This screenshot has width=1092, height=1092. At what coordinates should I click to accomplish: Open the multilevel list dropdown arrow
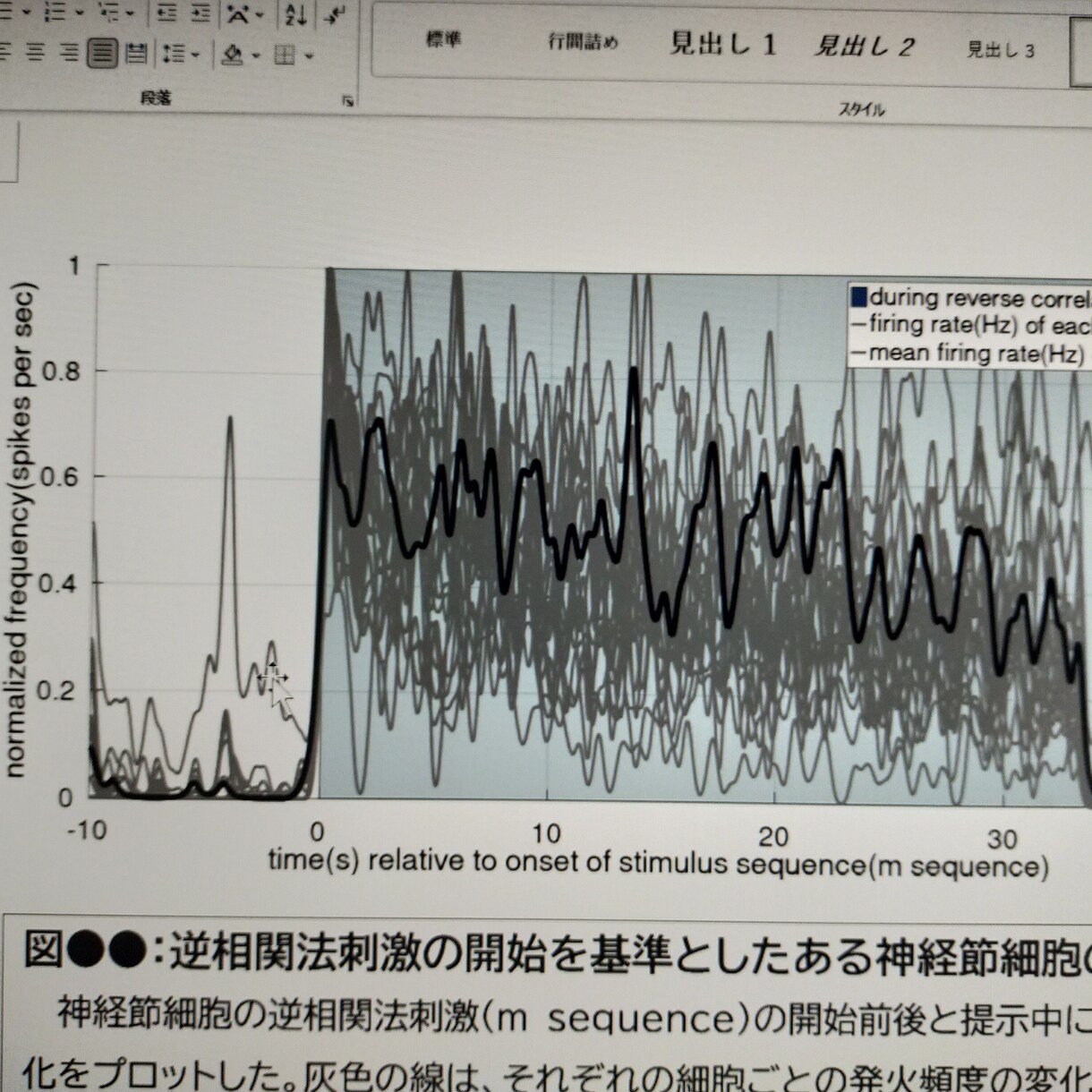click(131, 13)
